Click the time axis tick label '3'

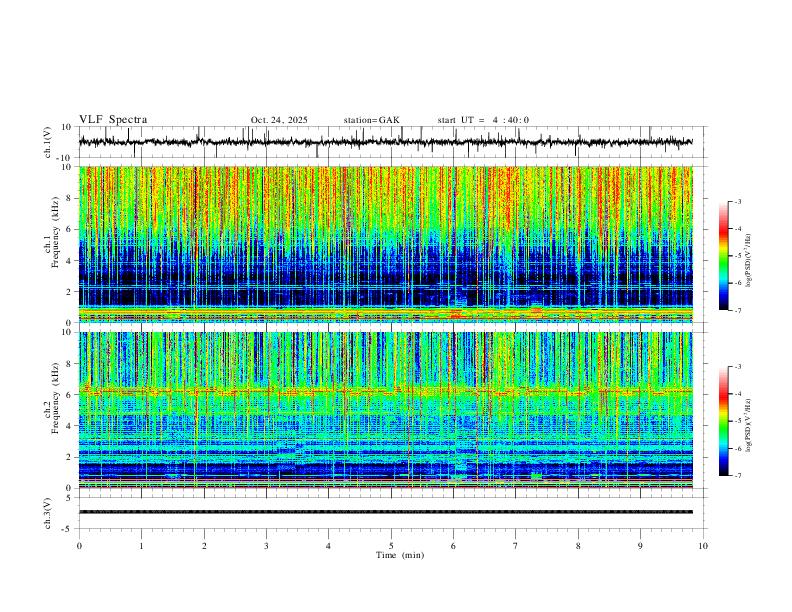pos(266,546)
